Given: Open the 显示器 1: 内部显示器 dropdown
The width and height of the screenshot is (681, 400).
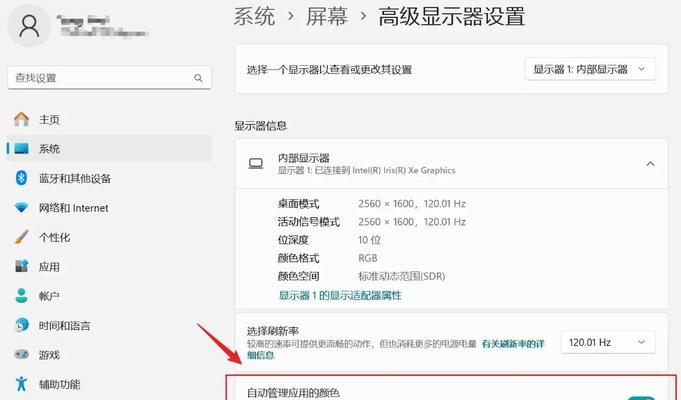Looking at the screenshot, I should tap(590, 69).
